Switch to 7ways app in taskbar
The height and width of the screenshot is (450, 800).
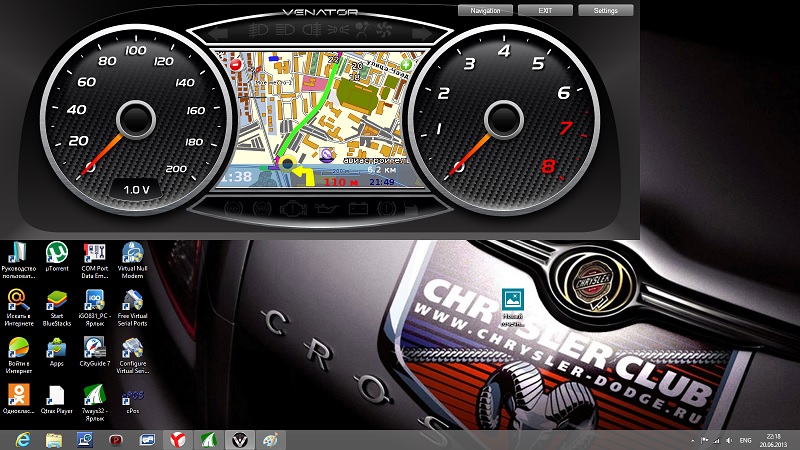point(209,440)
